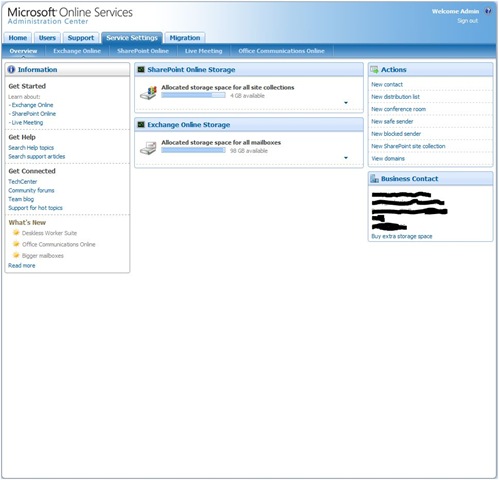The height and width of the screenshot is (480, 499).
Task: Click the '98 GB available' text
Action: [x=249, y=151]
